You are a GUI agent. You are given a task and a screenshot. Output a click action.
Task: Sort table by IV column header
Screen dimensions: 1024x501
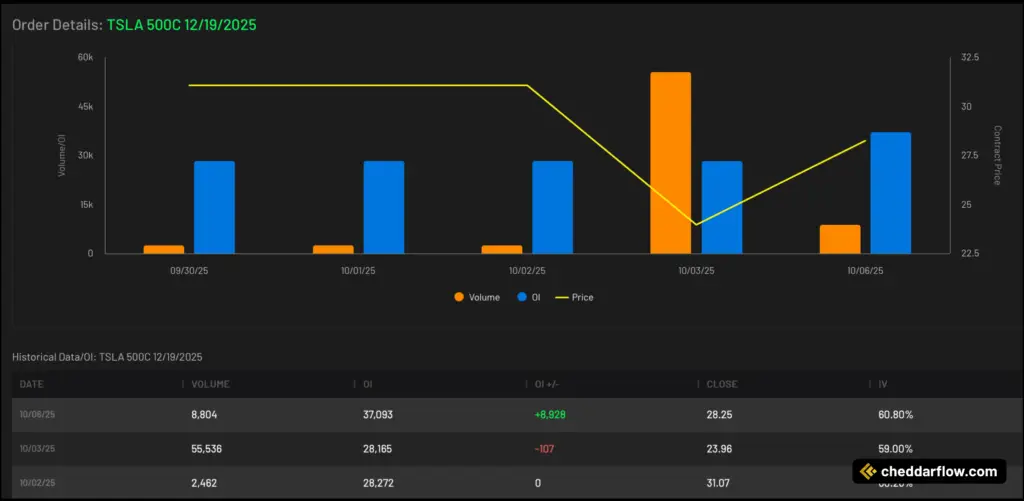point(882,384)
